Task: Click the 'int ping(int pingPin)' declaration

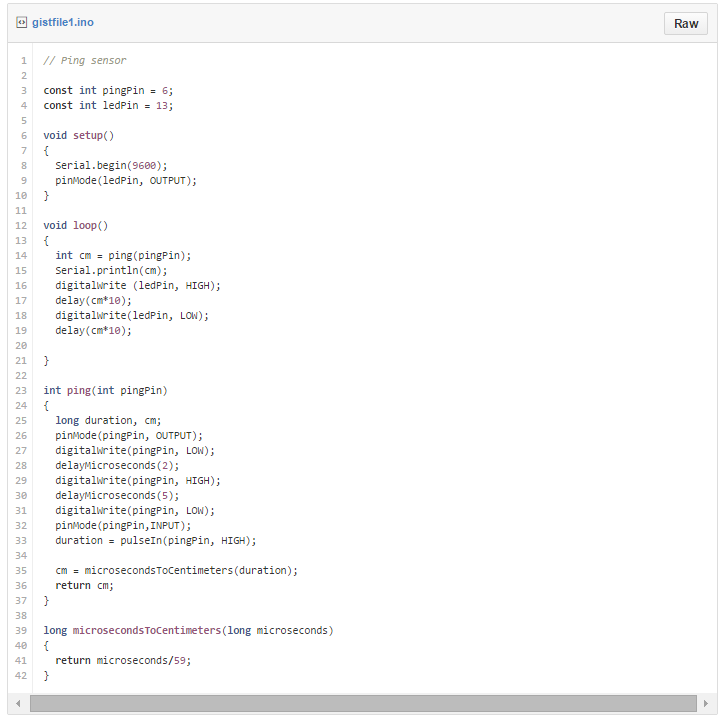Action: click(105, 390)
